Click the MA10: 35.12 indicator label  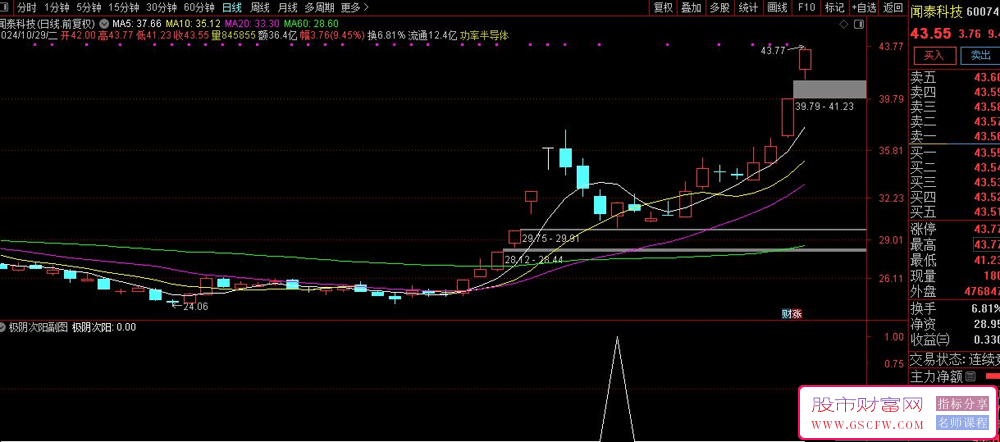[x=191, y=24]
